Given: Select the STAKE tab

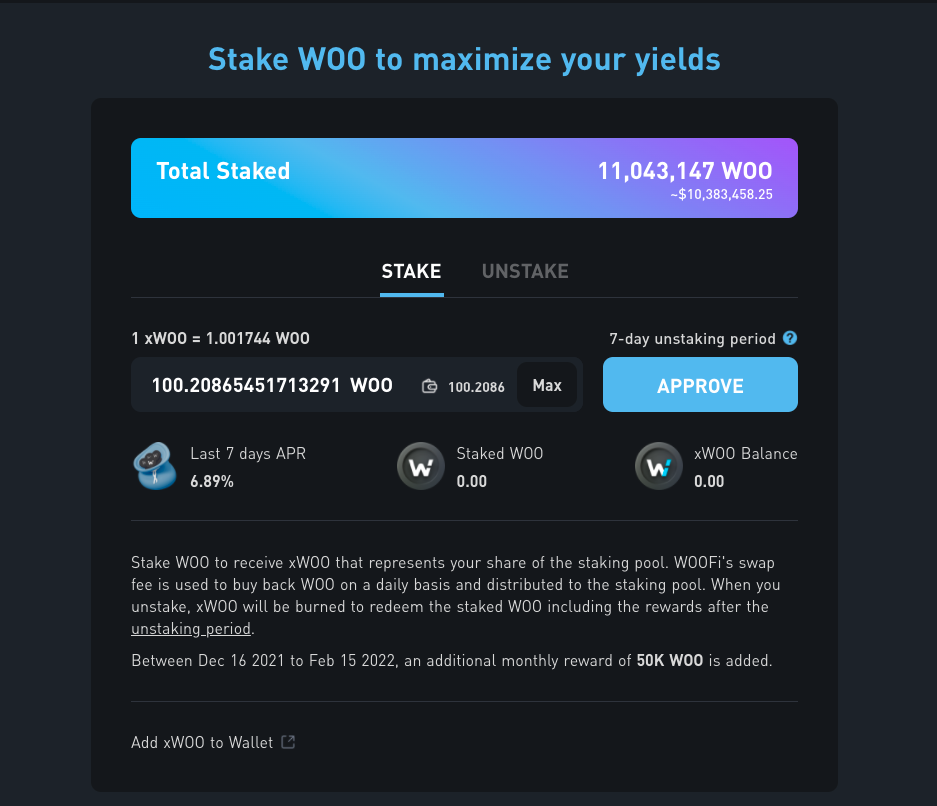Looking at the screenshot, I should tap(411, 271).
